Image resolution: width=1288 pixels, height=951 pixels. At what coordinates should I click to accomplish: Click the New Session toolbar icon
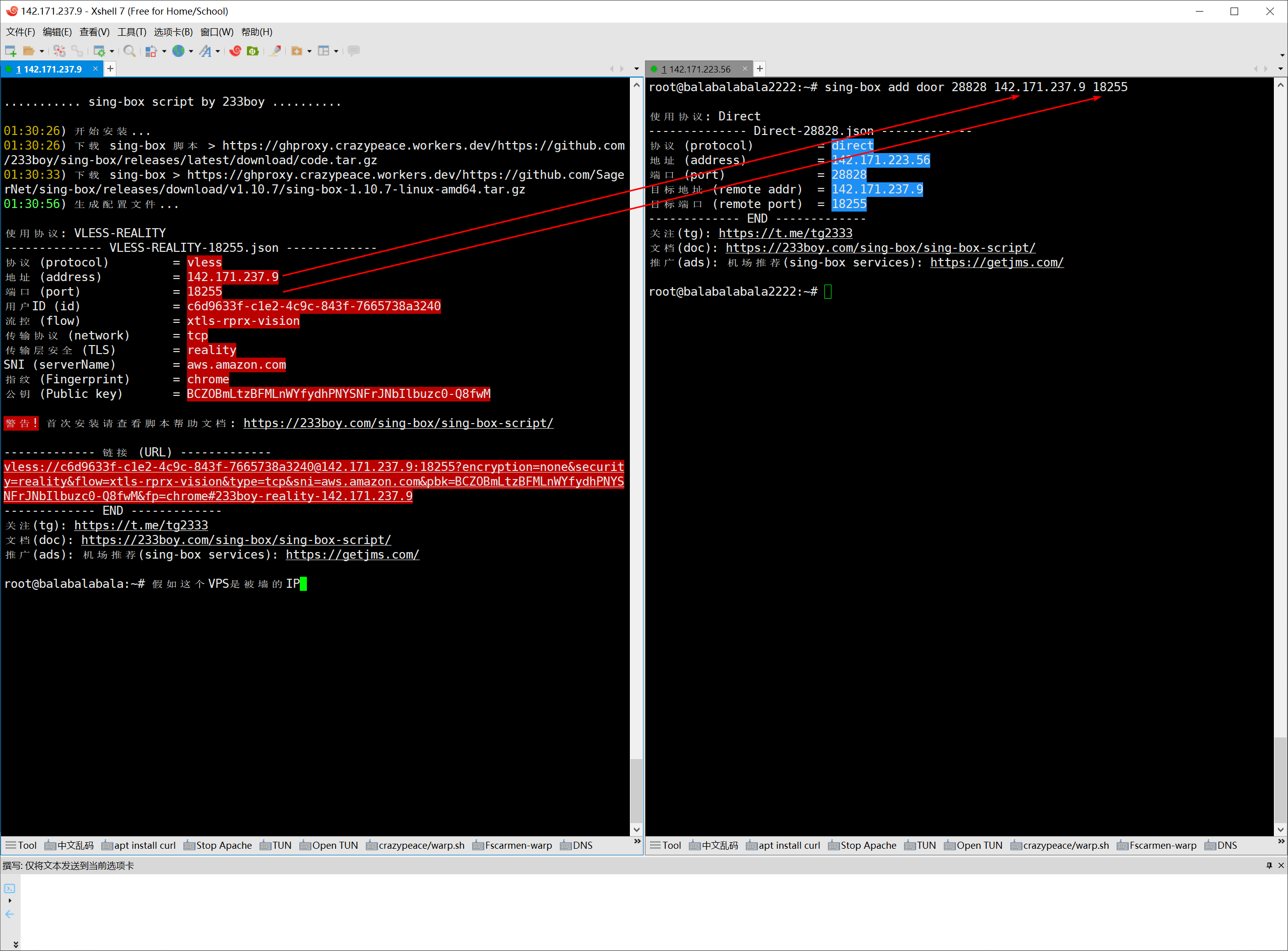(x=11, y=51)
